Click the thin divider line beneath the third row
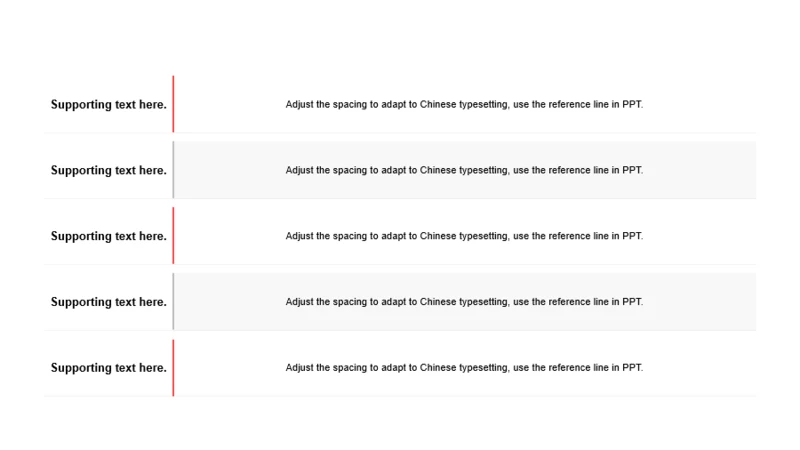This screenshot has height=450, width=800. [400, 264]
